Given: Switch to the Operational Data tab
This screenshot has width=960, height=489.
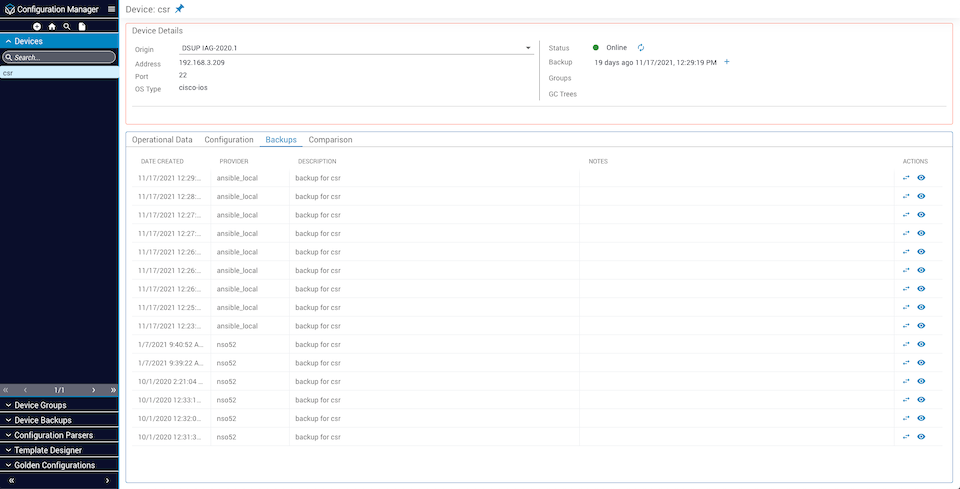Looking at the screenshot, I should 162,140.
